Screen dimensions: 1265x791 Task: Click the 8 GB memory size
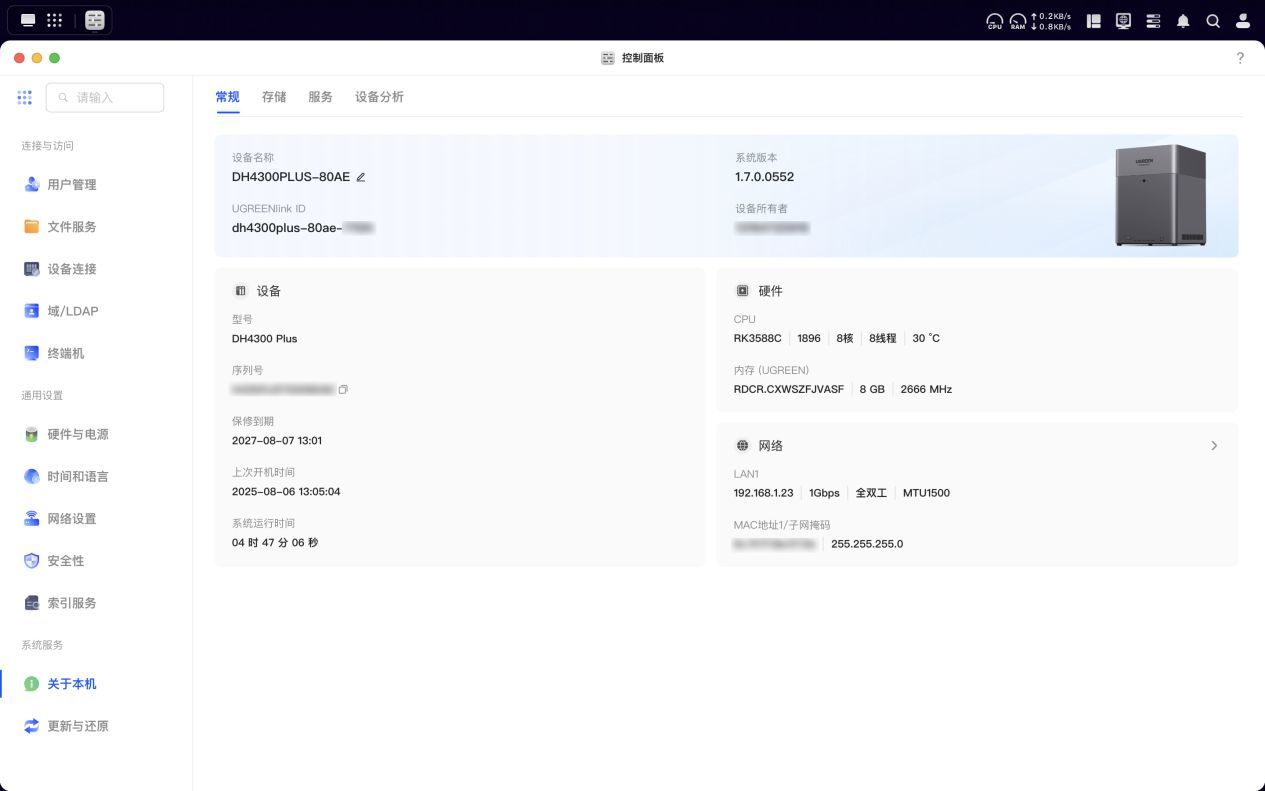click(872, 389)
